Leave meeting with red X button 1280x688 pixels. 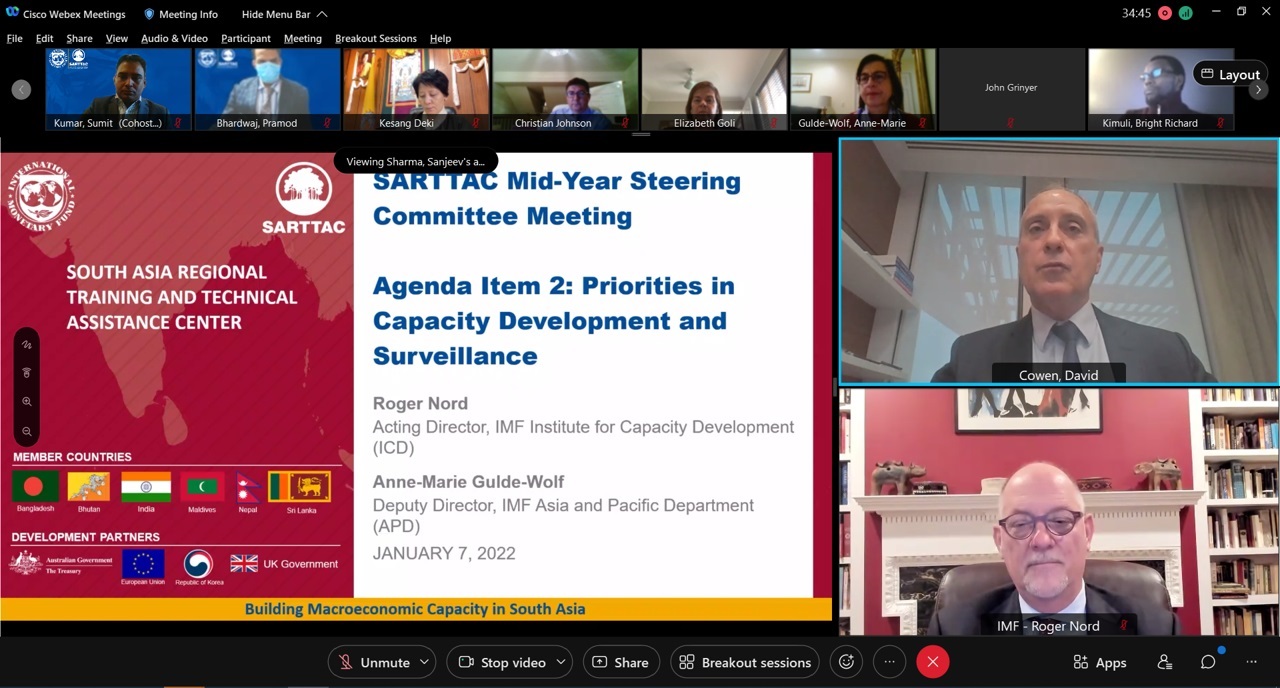tap(933, 662)
